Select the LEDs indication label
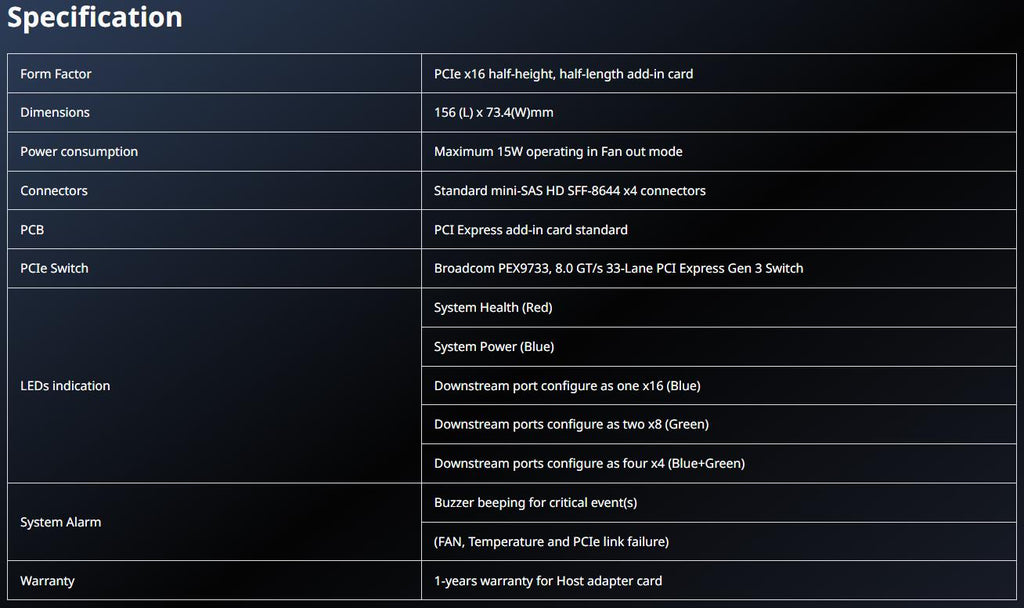1024x608 pixels. coord(65,386)
